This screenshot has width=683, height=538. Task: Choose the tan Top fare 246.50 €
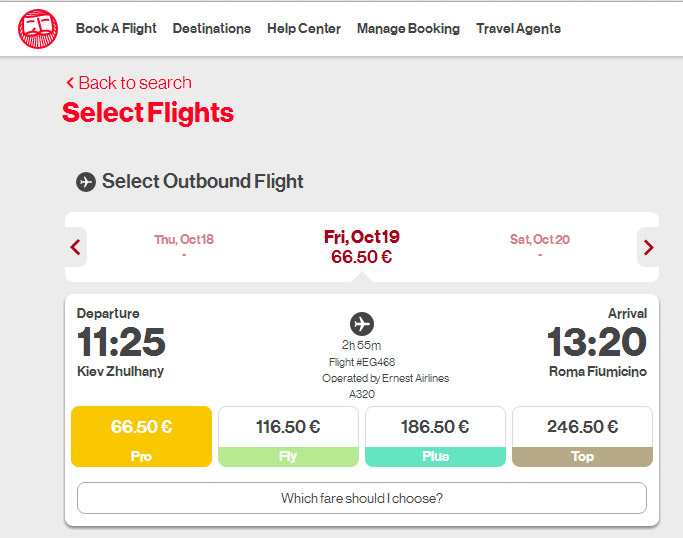point(582,436)
